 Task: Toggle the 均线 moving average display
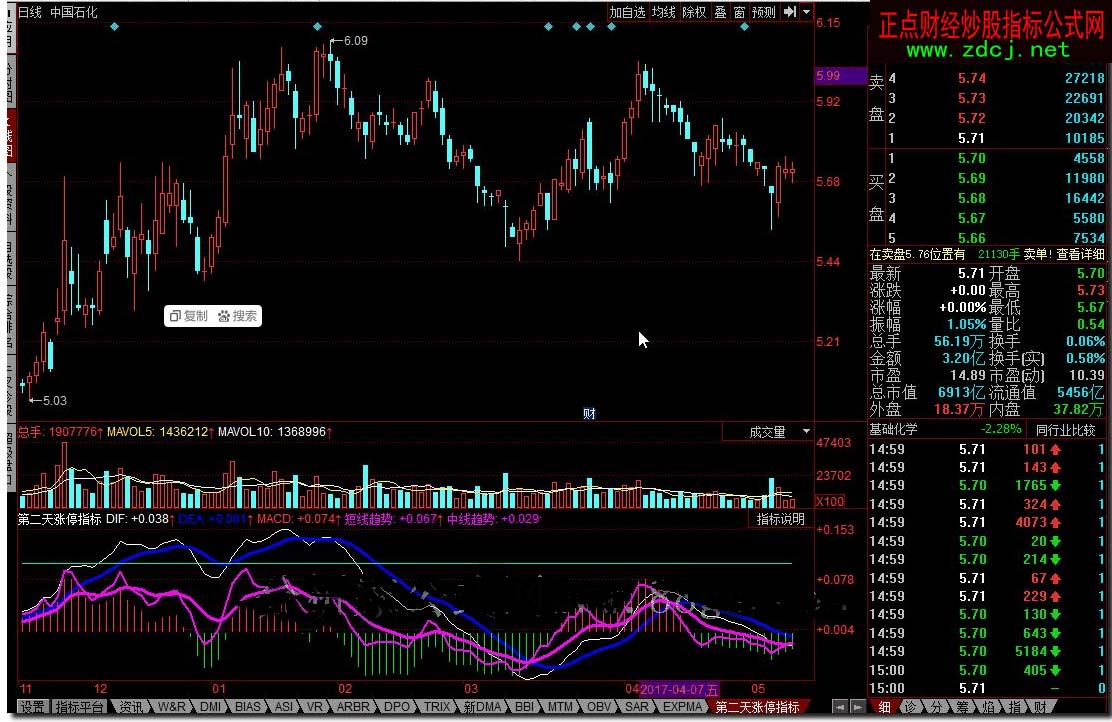663,12
